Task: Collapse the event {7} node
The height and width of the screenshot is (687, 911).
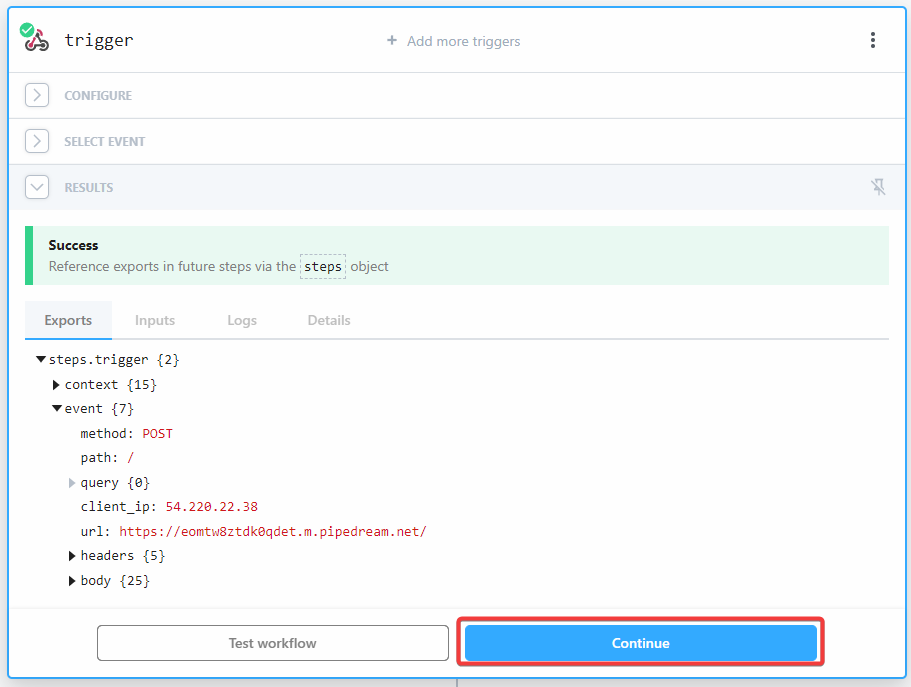Action: tap(57, 408)
